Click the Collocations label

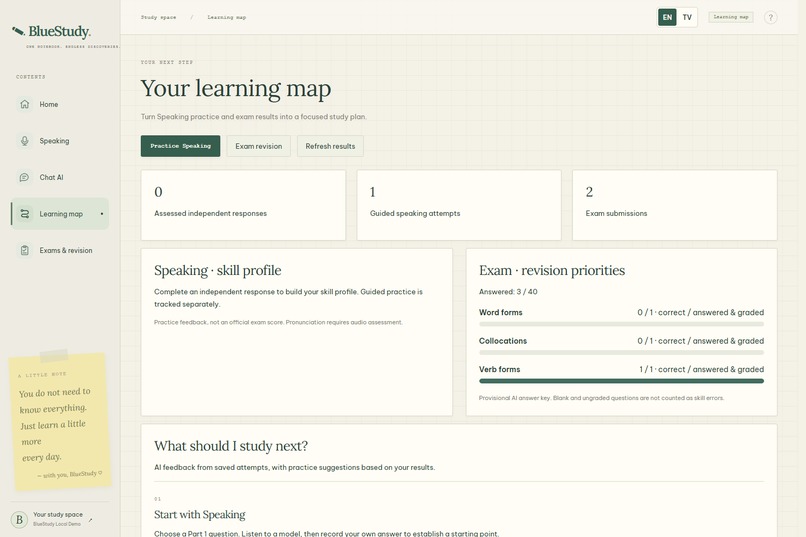(x=503, y=341)
